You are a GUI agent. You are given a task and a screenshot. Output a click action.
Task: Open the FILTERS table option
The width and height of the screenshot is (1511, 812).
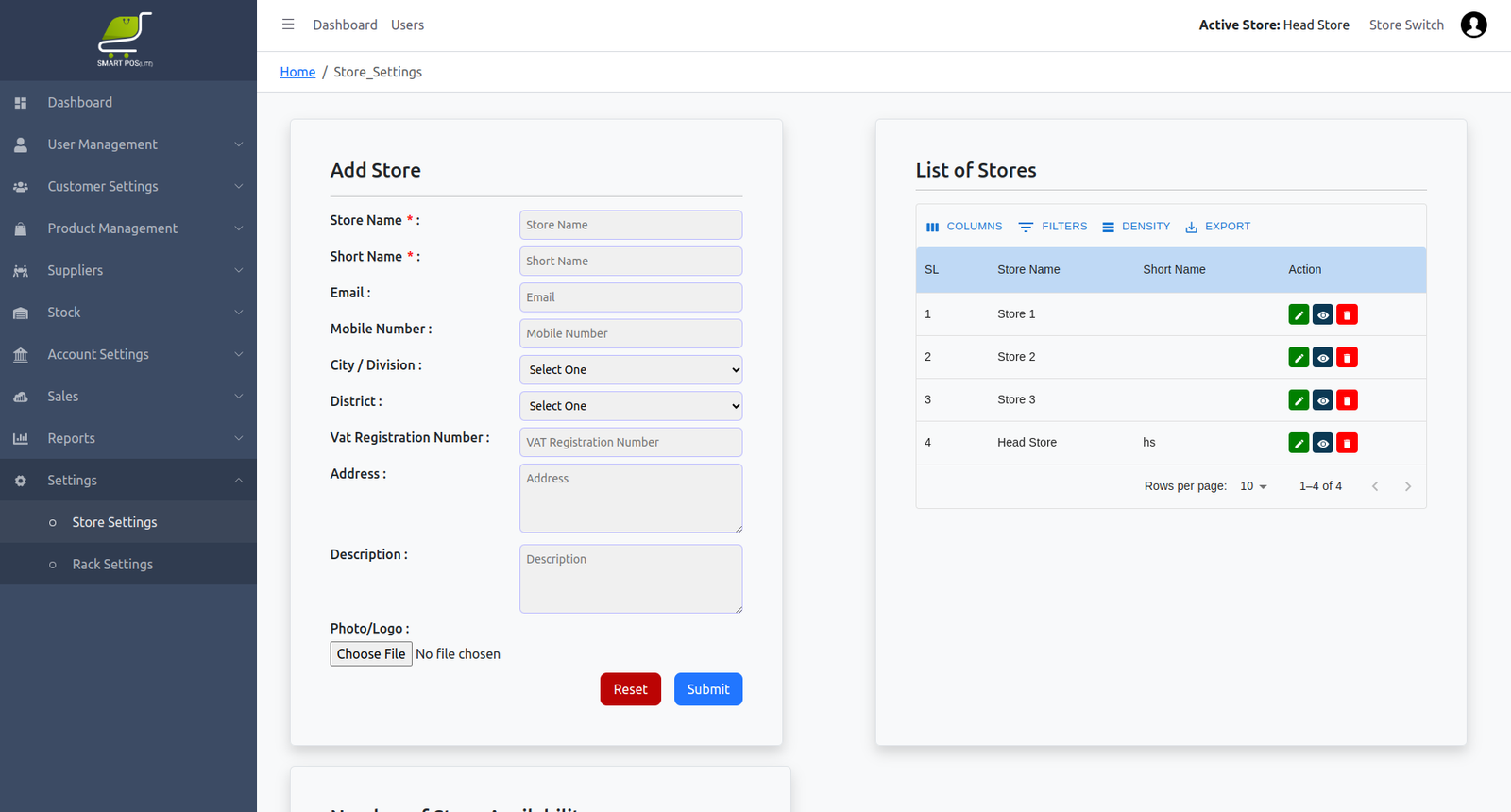click(1053, 227)
